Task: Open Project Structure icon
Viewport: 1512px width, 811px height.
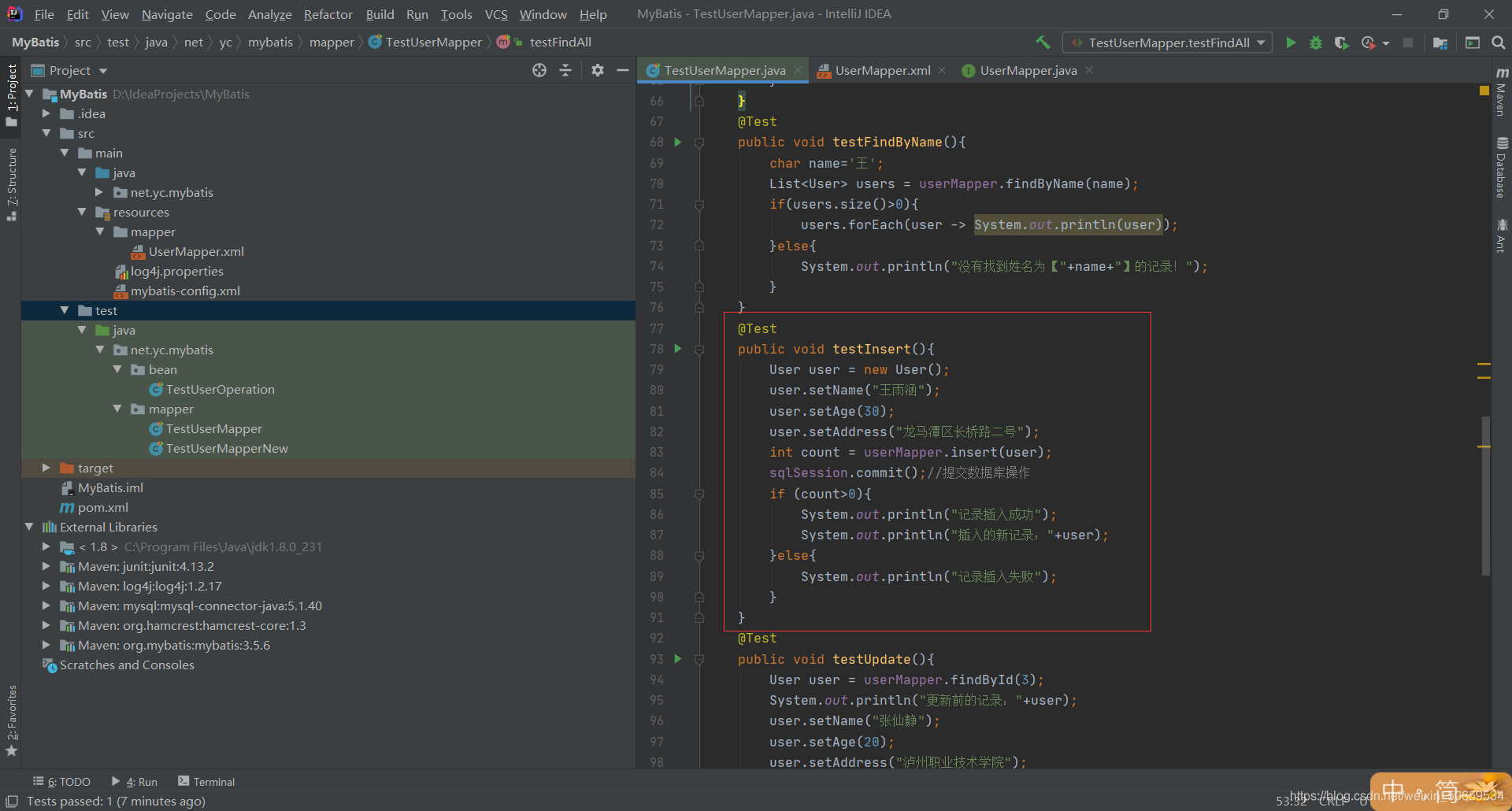Action: pos(1440,43)
